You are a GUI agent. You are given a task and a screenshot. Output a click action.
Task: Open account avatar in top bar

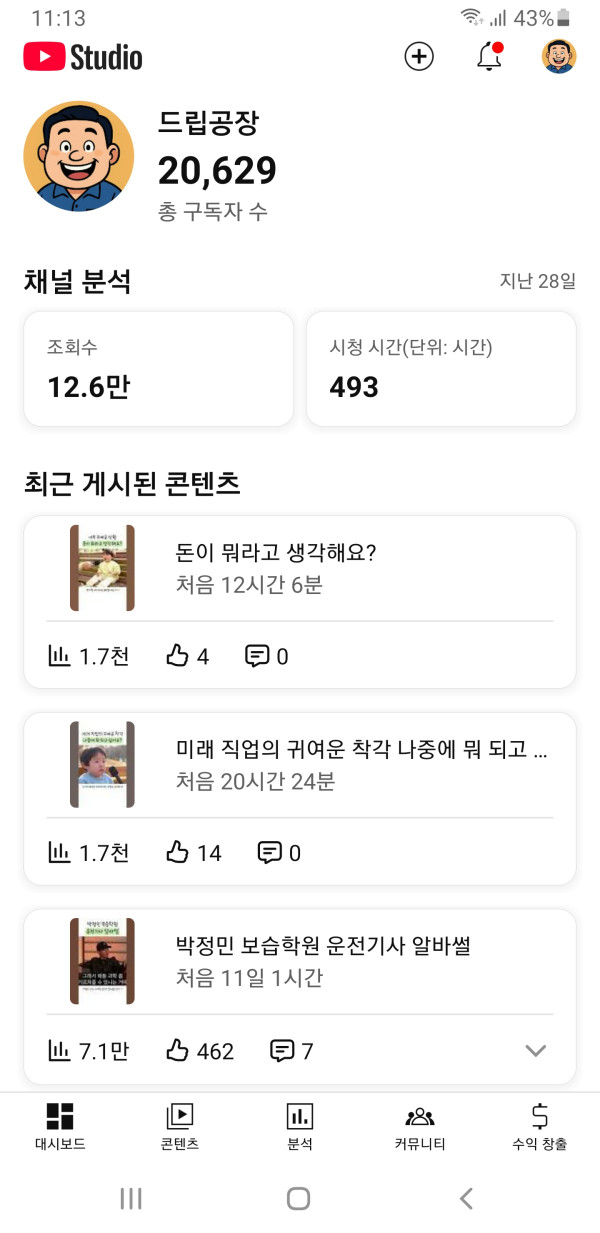559,57
